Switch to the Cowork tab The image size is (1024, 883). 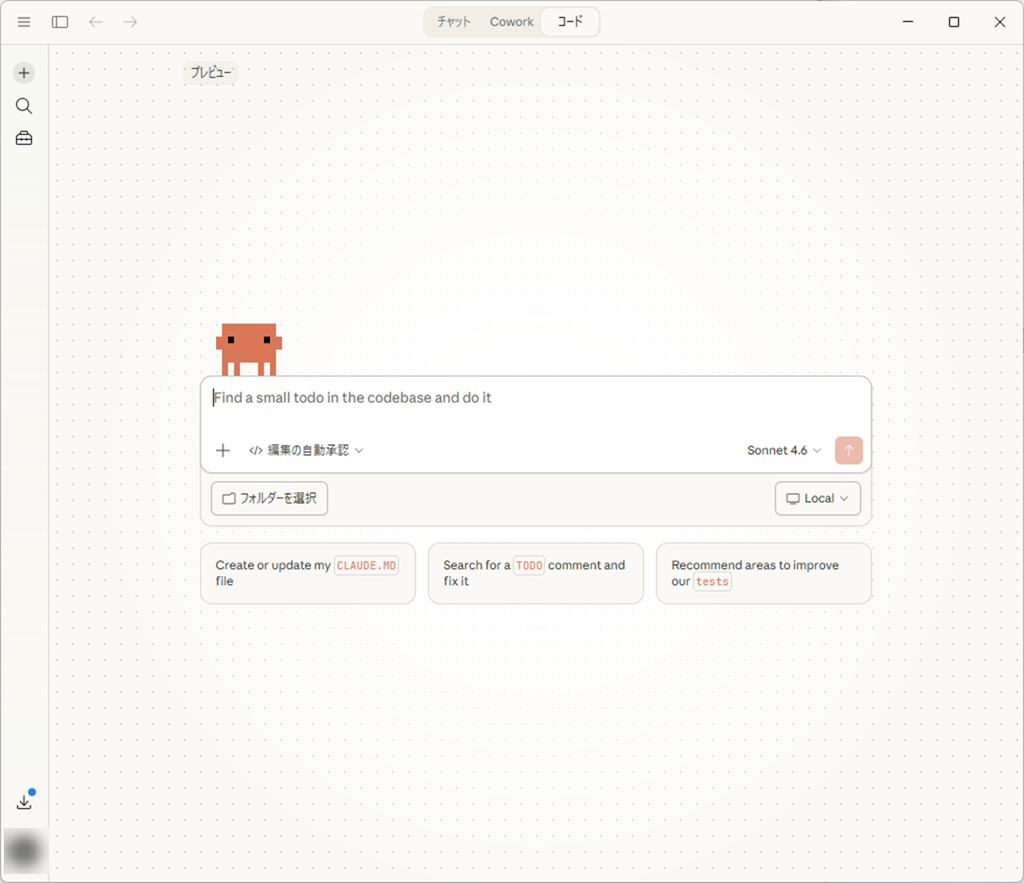tap(511, 22)
